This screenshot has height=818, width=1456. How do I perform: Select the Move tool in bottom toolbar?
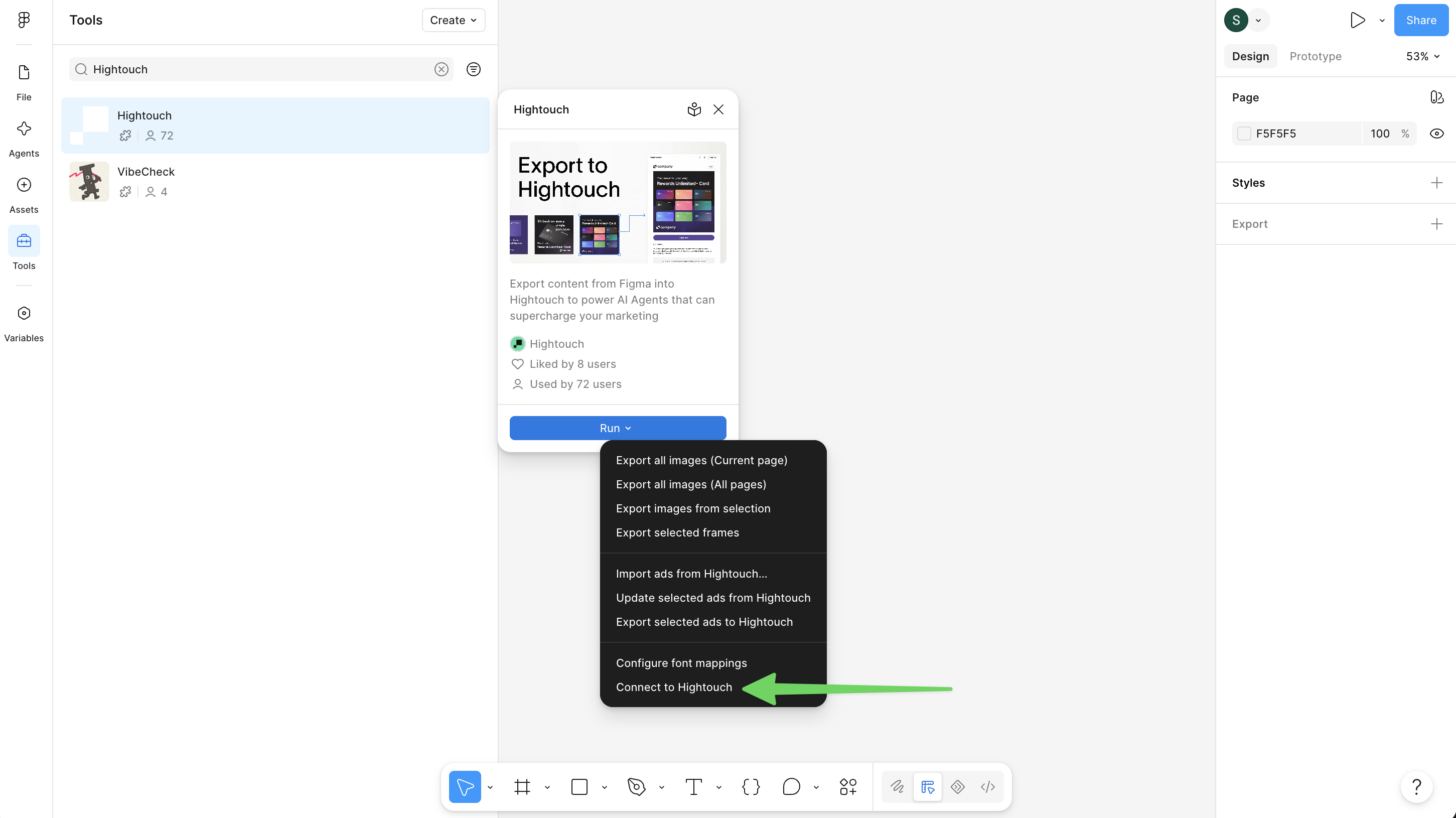pyautogui.click(x=465, y=786)
